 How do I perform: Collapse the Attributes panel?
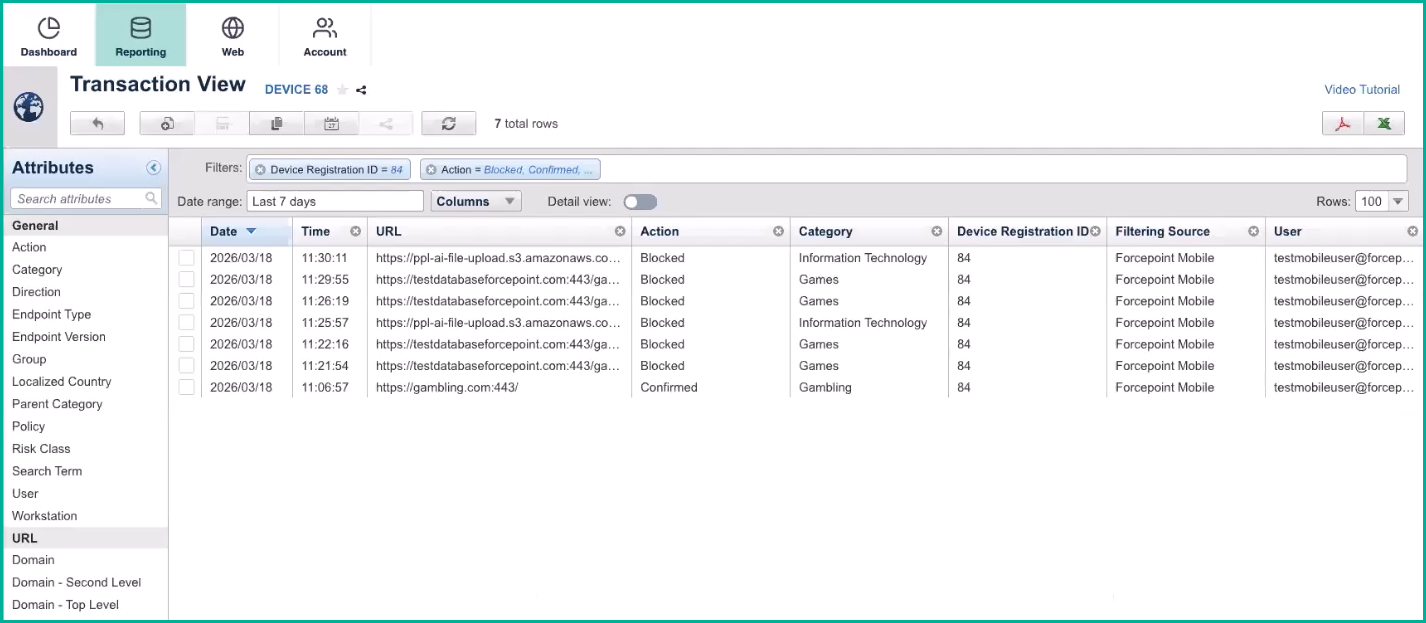tap(153, 168)
